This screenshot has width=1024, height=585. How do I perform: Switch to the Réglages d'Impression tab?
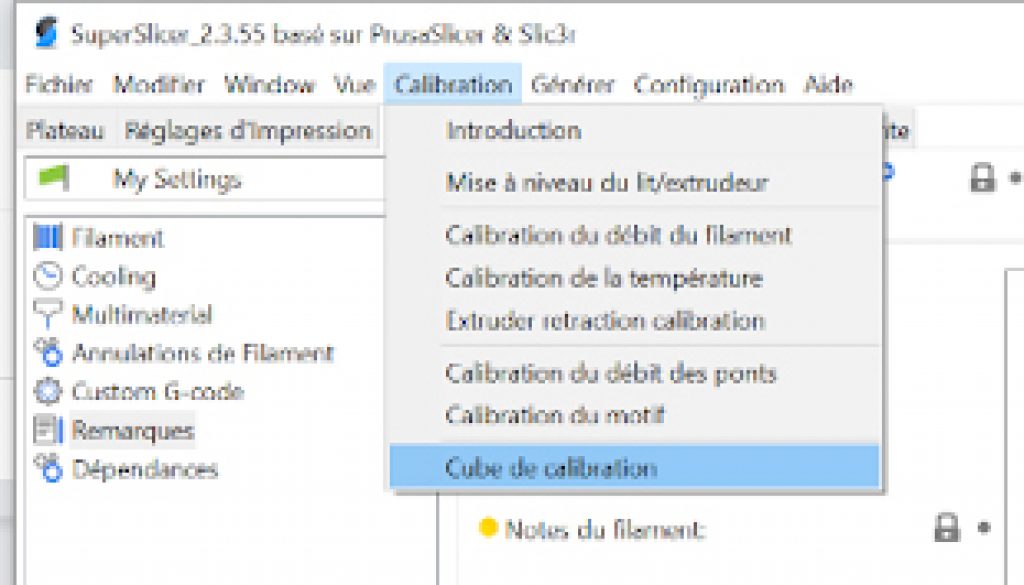point(248,131)
